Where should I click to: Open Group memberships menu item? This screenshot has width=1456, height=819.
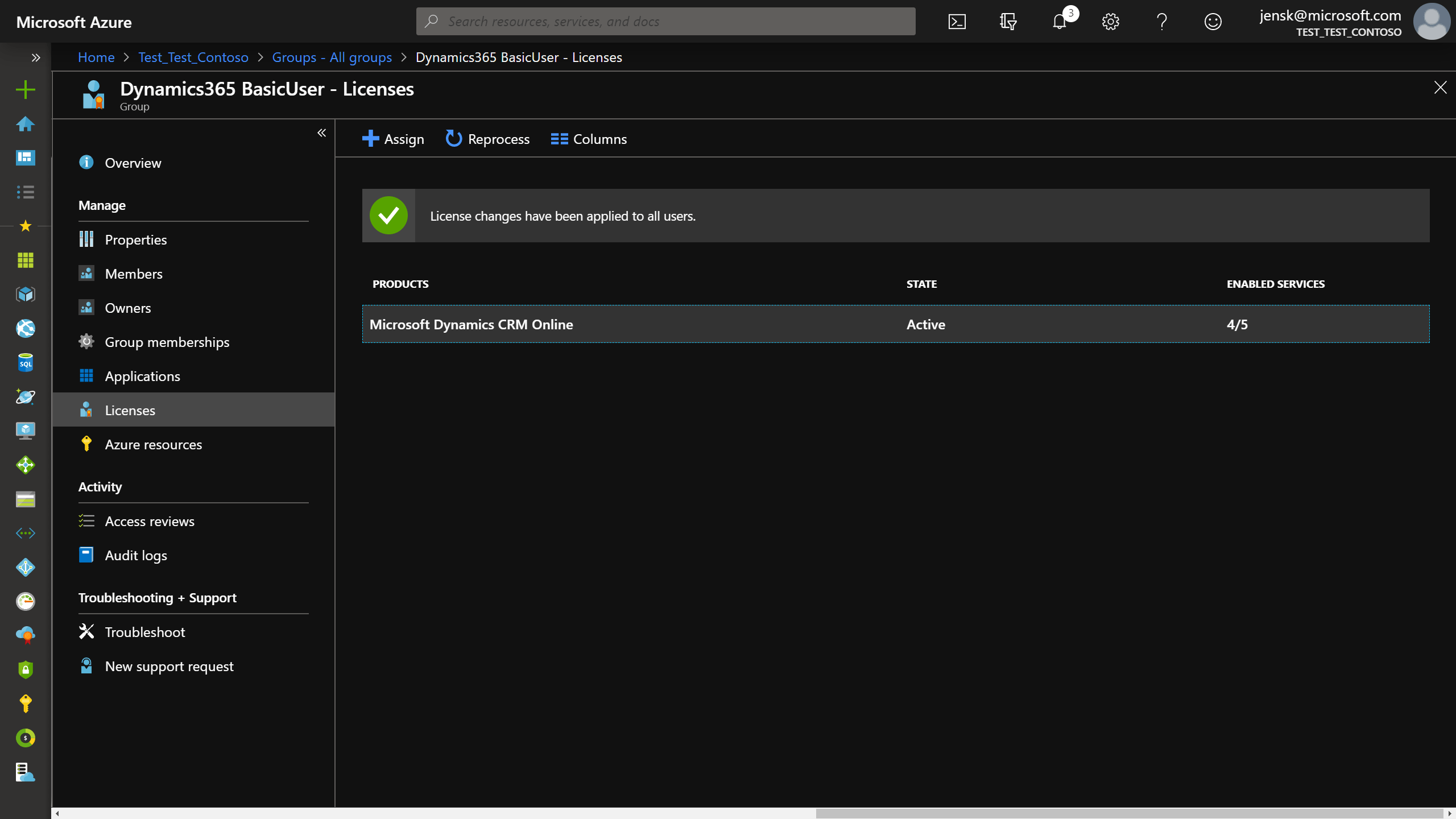point(193,342)
